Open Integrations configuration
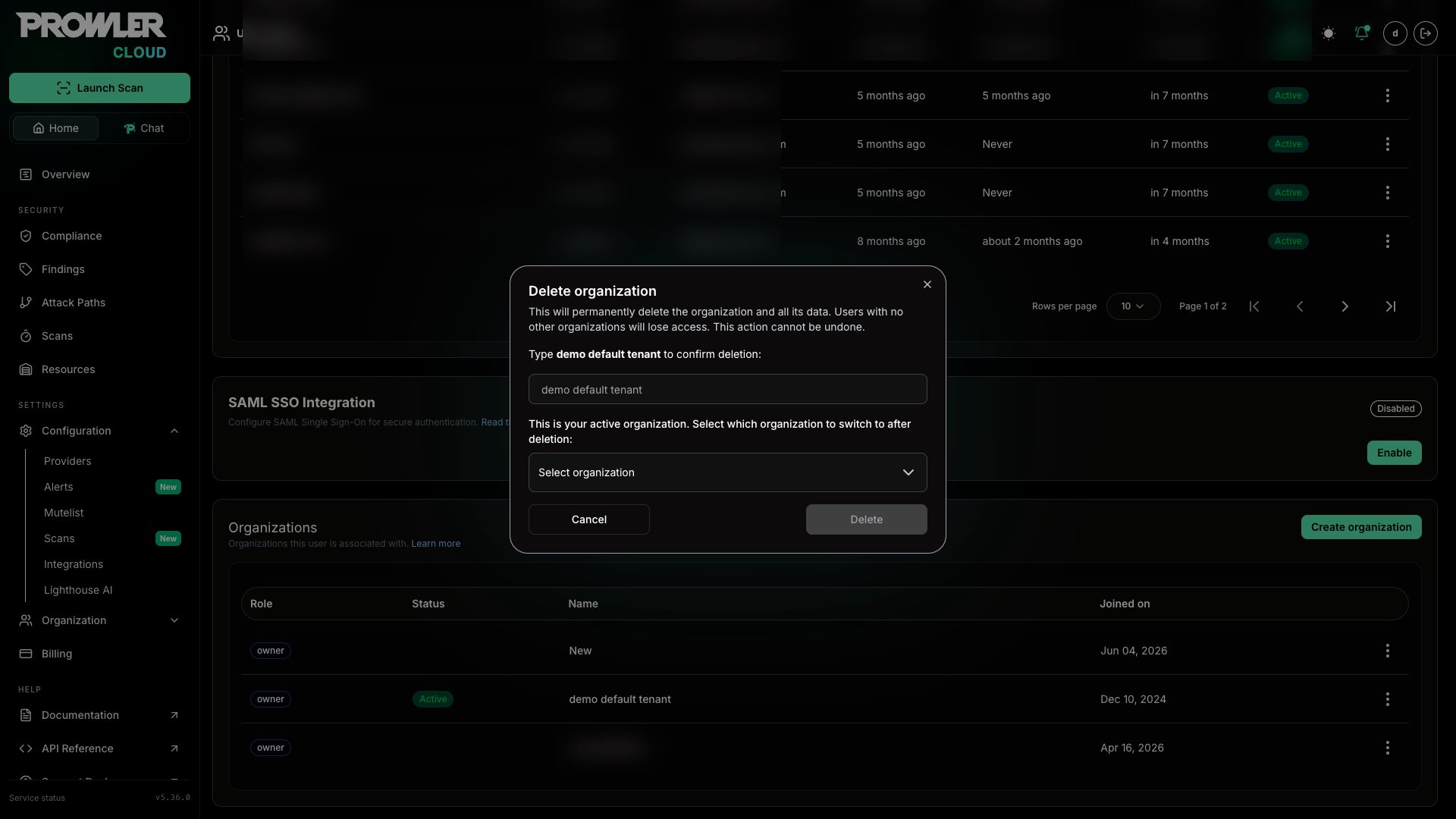This screenshot has width=1456, height=819. click(x=74, y=564)
